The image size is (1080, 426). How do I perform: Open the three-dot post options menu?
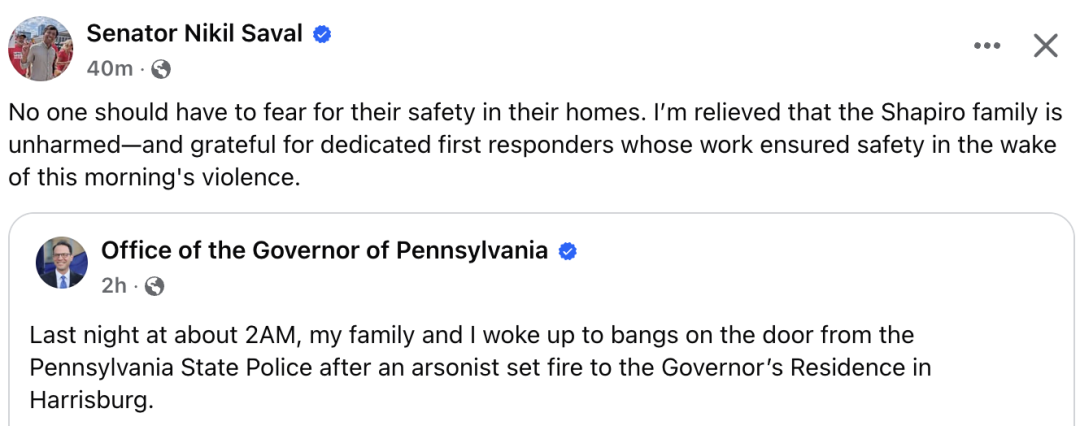pyautogui.click(x=986, y=46)
